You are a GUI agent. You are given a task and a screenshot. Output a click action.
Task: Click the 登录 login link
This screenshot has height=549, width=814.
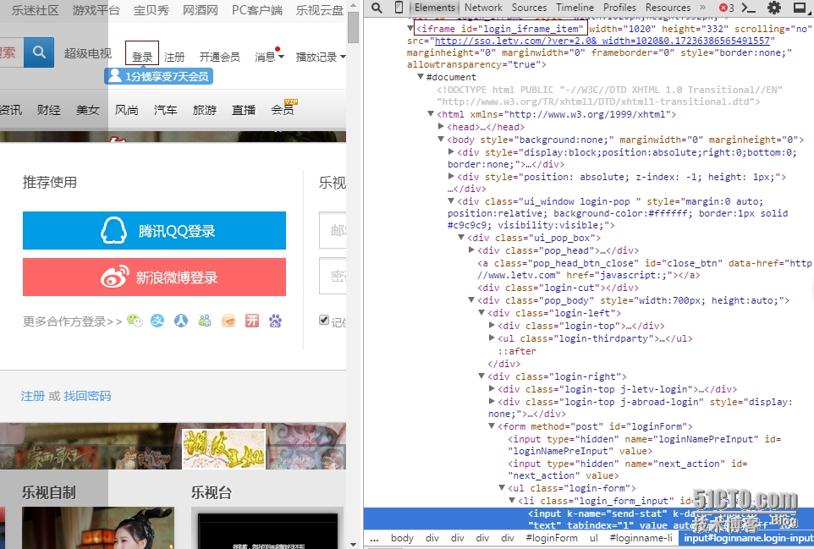[x=142, y=57]
